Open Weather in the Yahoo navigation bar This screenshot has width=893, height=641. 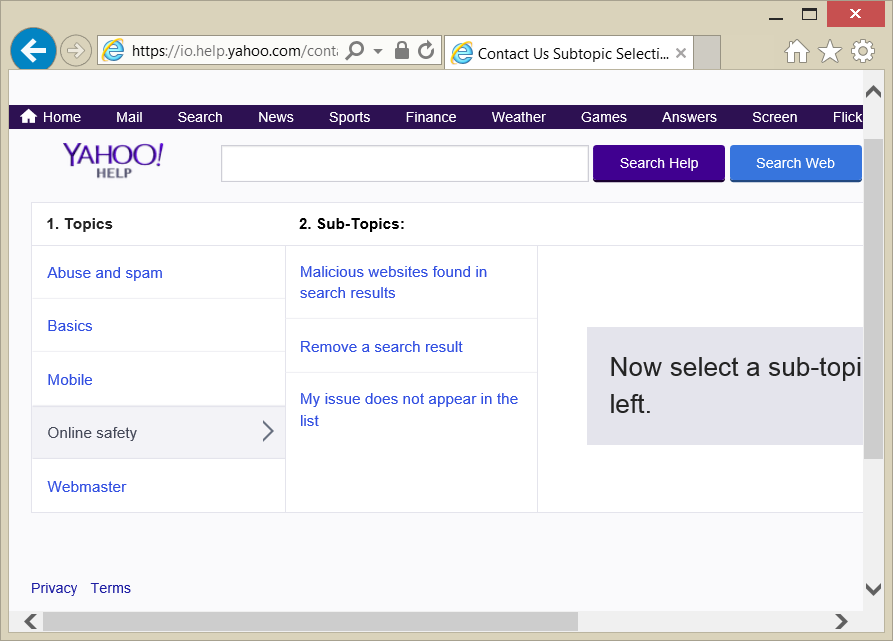(x=518, y=117)
